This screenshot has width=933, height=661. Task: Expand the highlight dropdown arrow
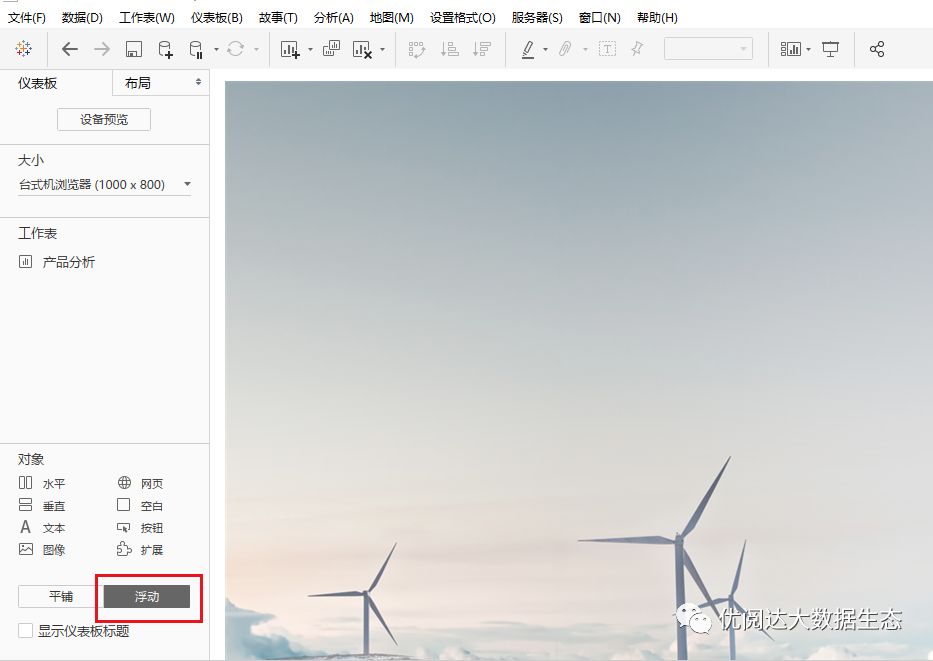pos(545,49)
